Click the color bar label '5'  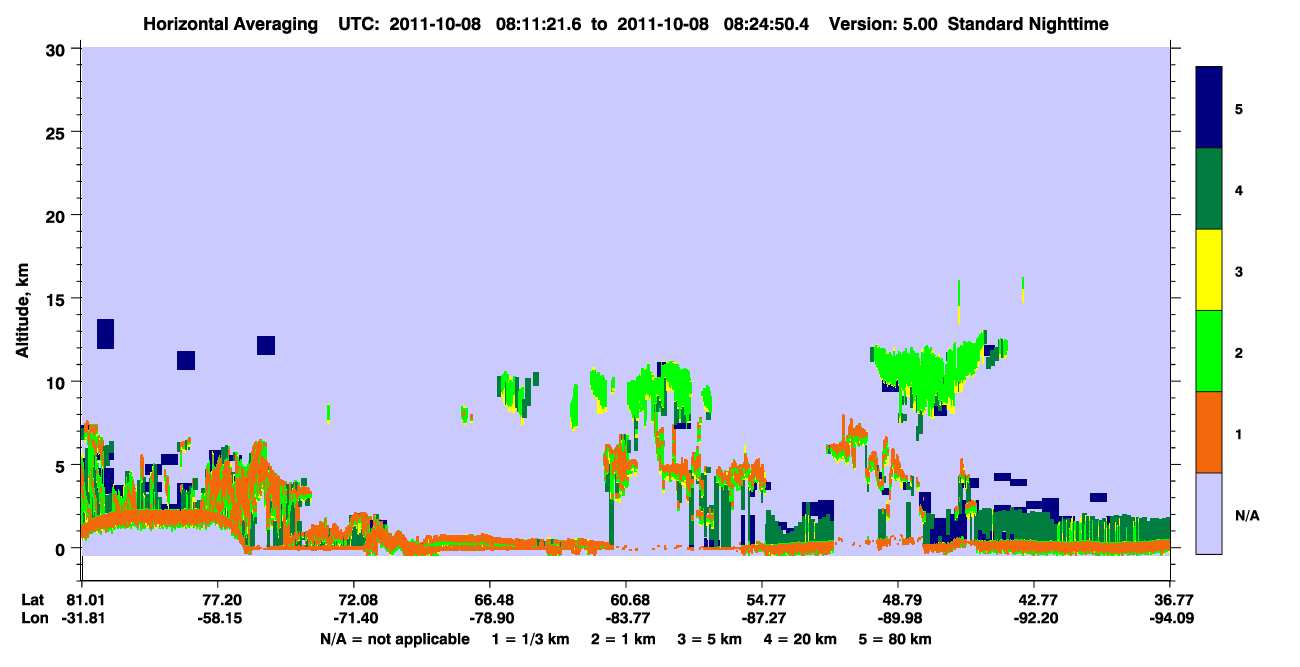coord(1239,108)
